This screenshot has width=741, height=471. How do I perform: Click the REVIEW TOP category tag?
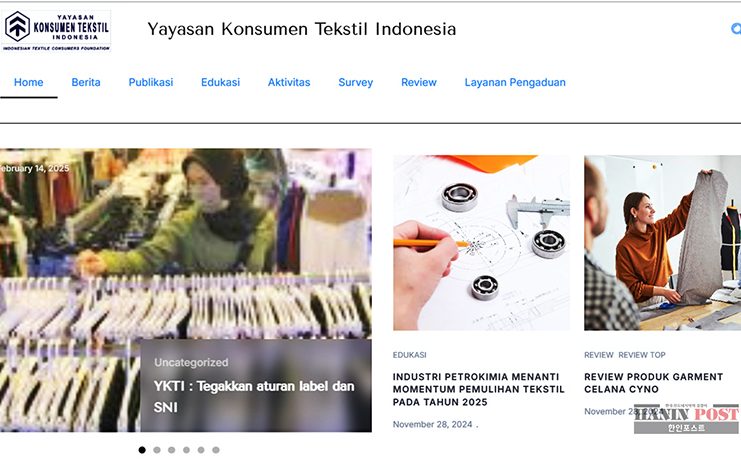coord(642,355)
